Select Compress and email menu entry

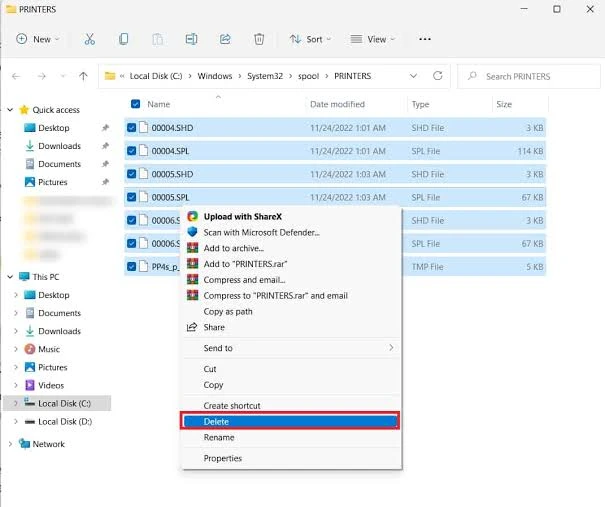(x=291, y=280)
